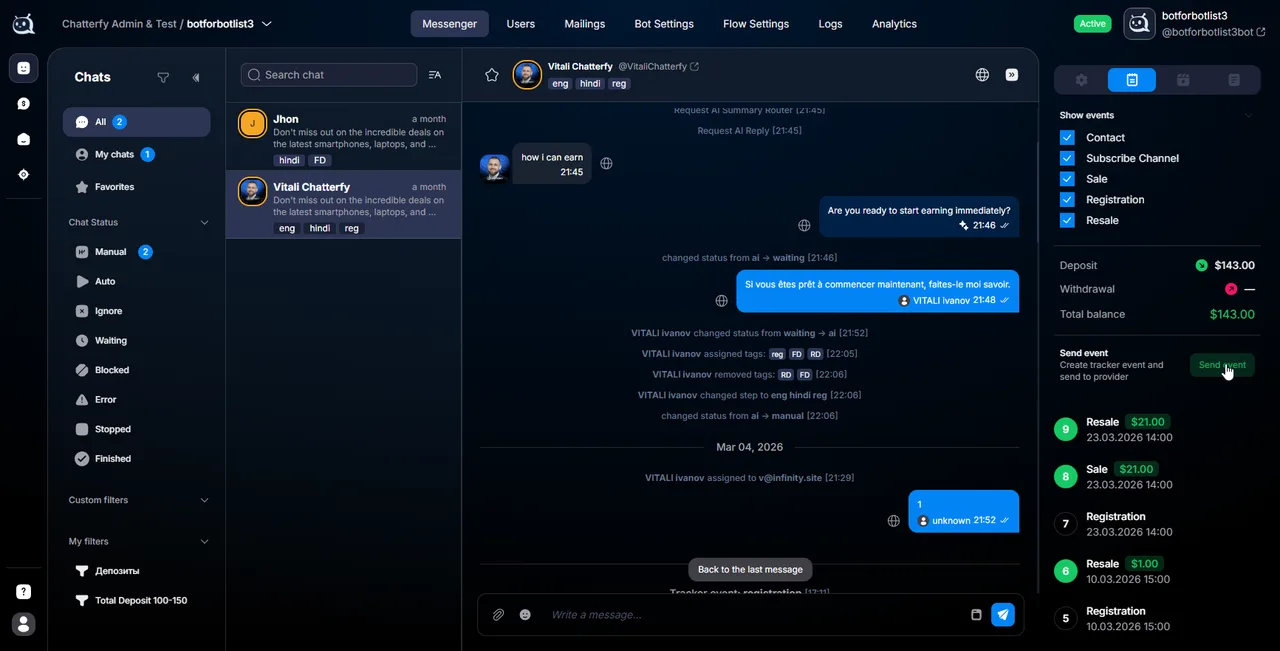Uncheck the Subscribe Channel checkbox
This screenshot has height=651, width=1280.
point(1067,158)
